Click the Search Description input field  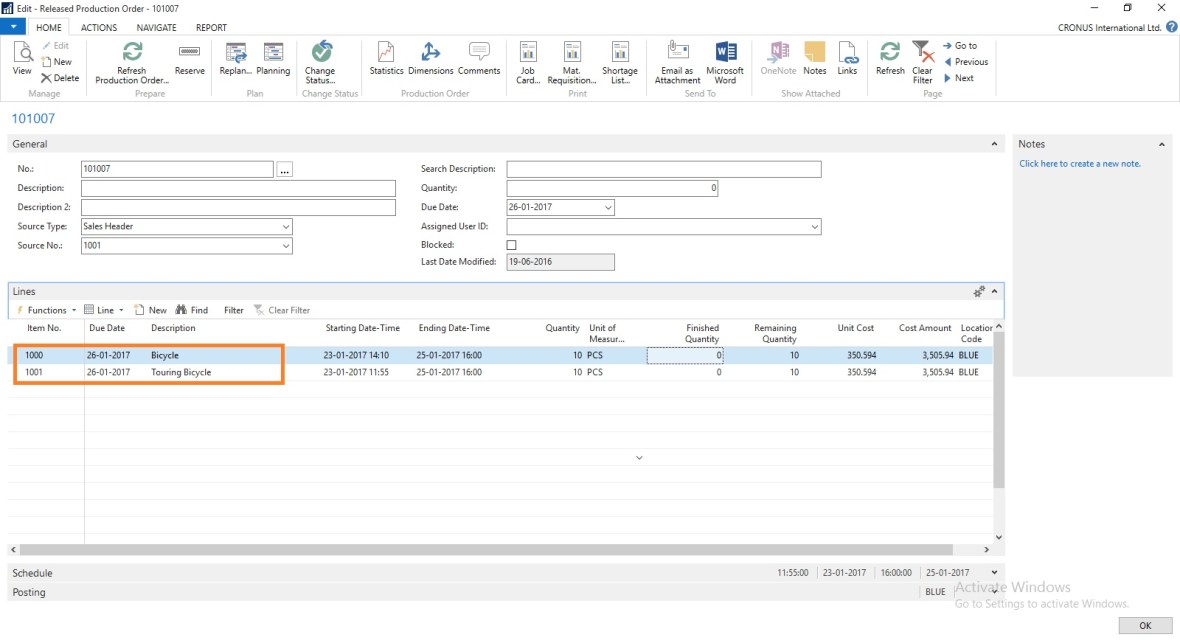click(x=663, y=169)
